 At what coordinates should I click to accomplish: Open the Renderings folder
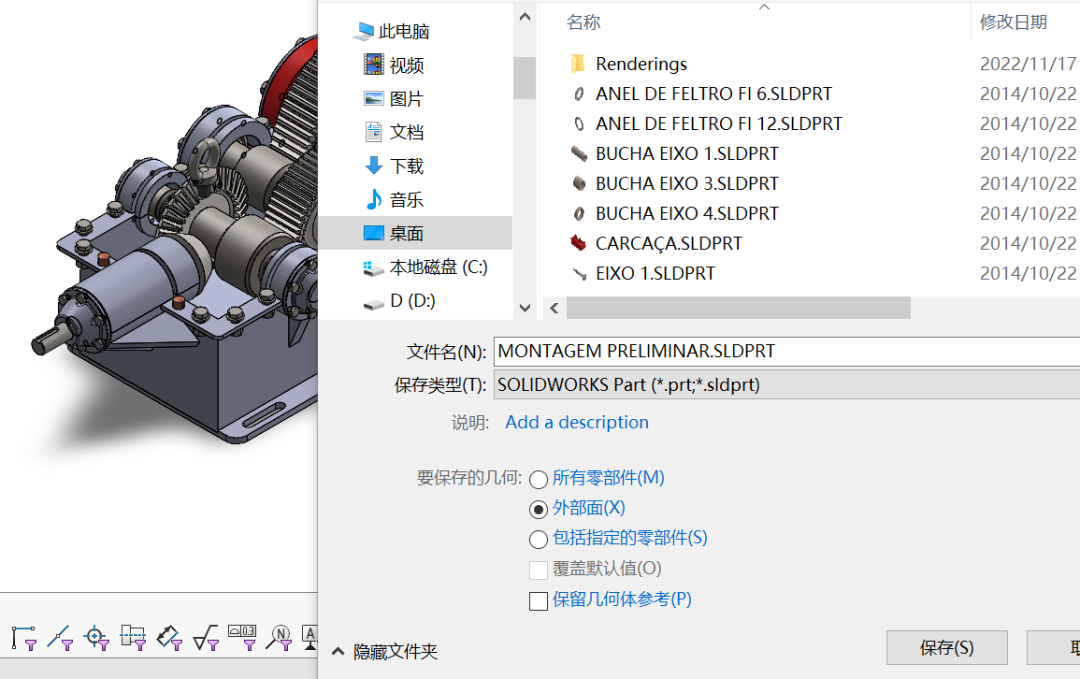pyautogui.click(x=641, y=64)
